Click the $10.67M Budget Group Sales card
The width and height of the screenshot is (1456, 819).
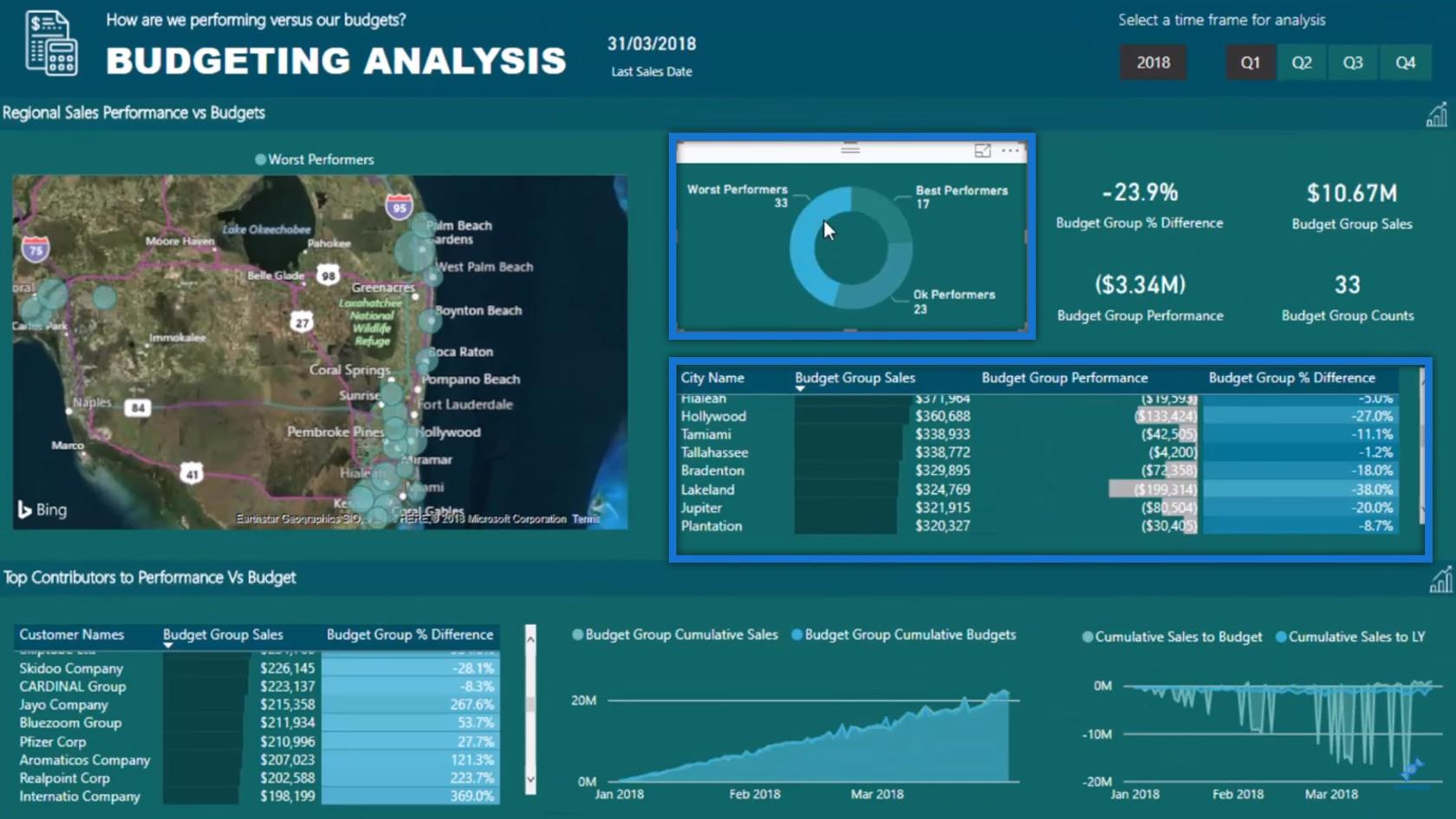[x=1352, y=206]
